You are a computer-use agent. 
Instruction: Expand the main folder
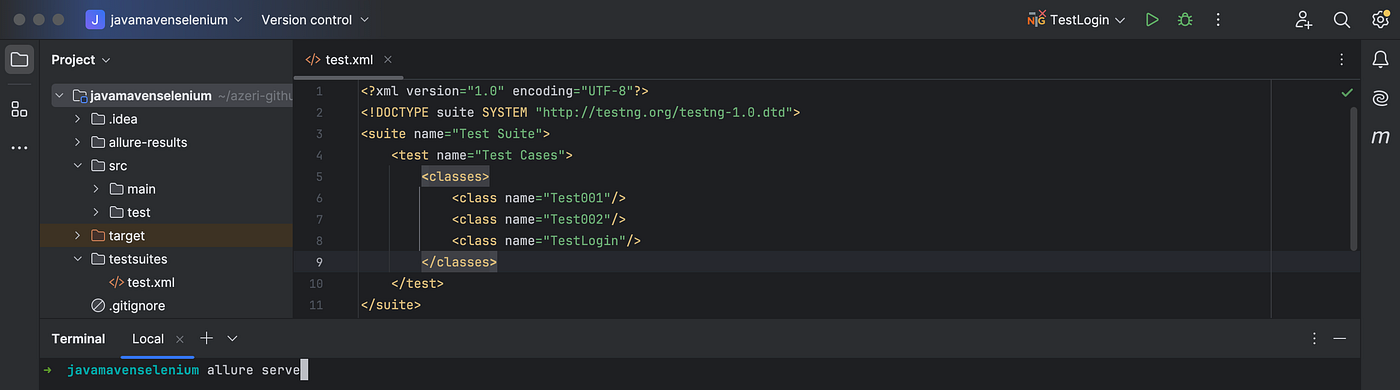[x=96, y=189]
